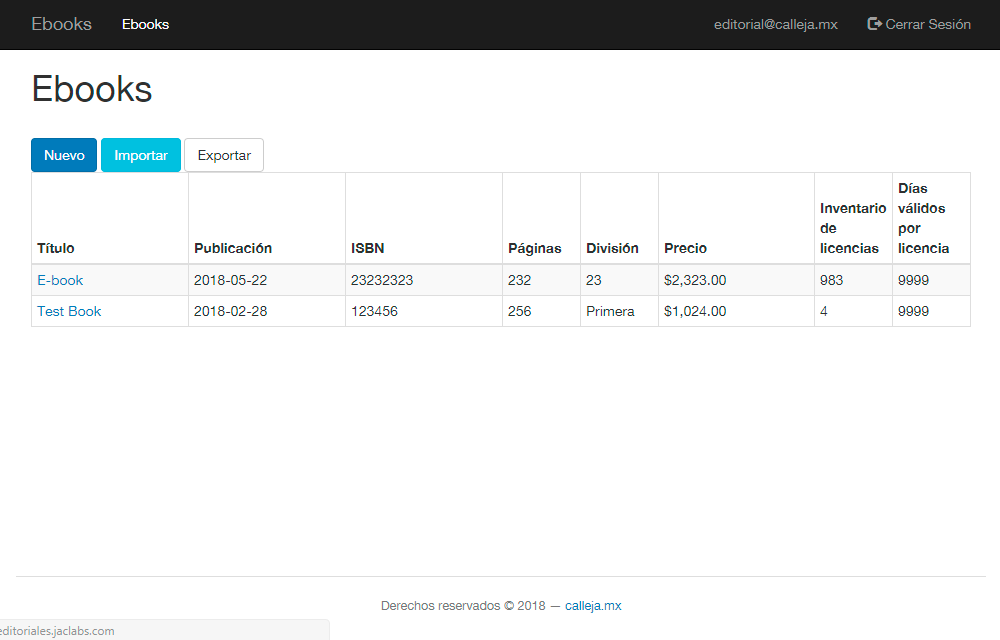Click the Título column header

click(56, 248)
